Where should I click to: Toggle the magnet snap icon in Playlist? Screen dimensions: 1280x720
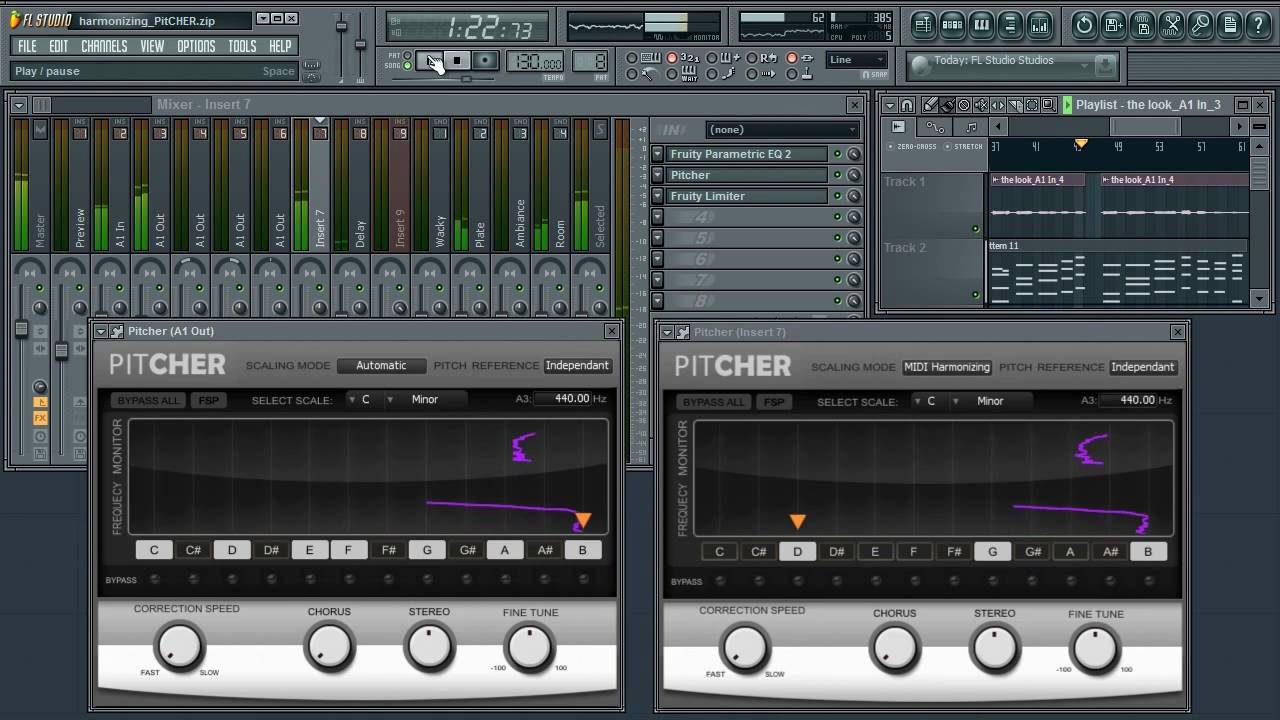tap(907, 104)
